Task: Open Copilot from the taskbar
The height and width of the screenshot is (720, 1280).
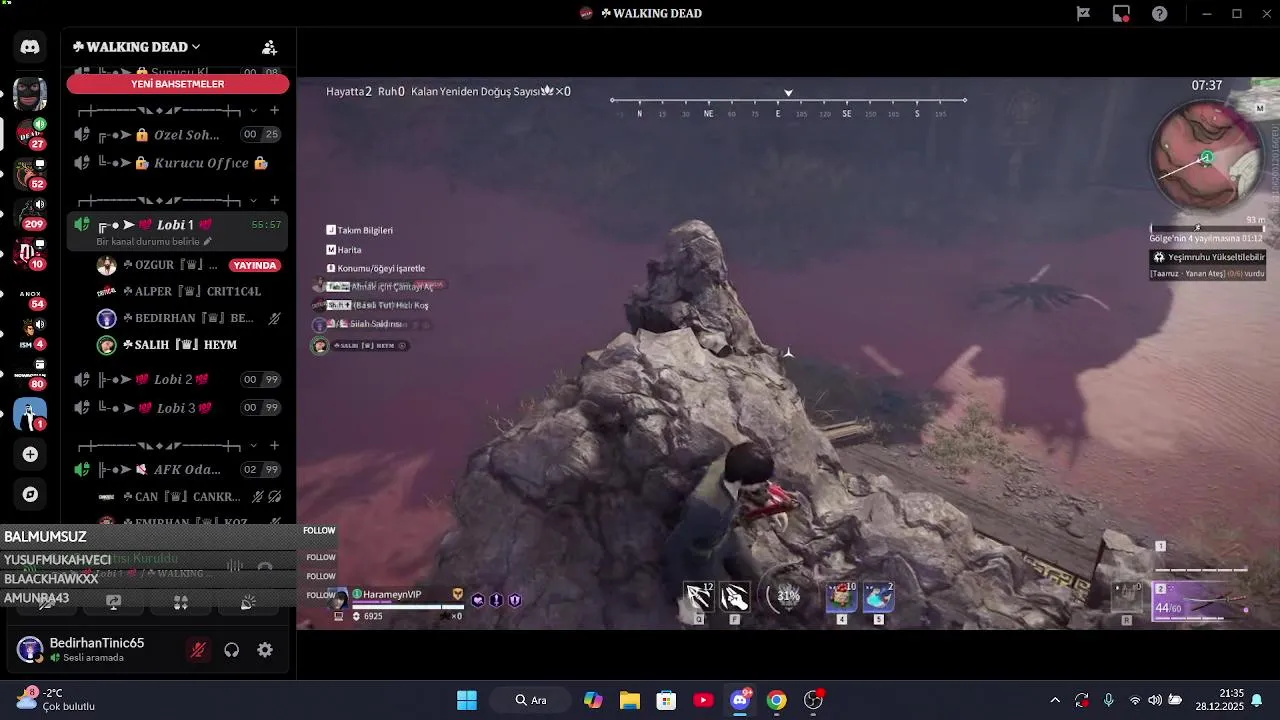Action: 593,700
